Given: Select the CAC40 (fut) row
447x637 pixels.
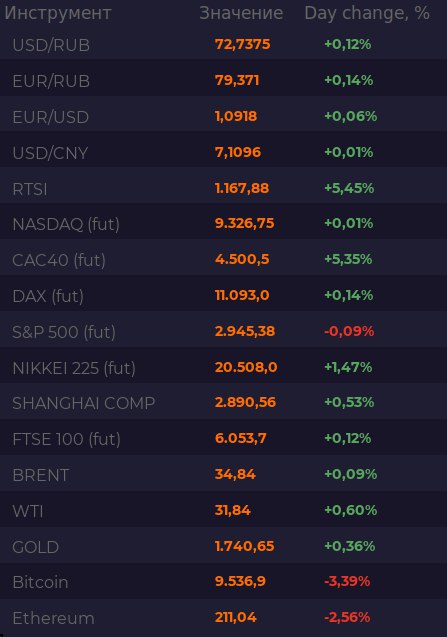Looking at the screenshot, I should [224, 260].
